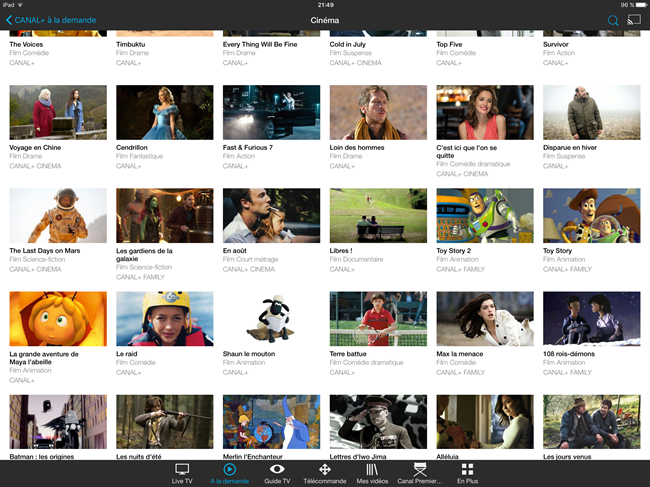Open Shaun le mouton thumbnail
The width and height of the screenshot is (650, 487).
pos(272,319)
